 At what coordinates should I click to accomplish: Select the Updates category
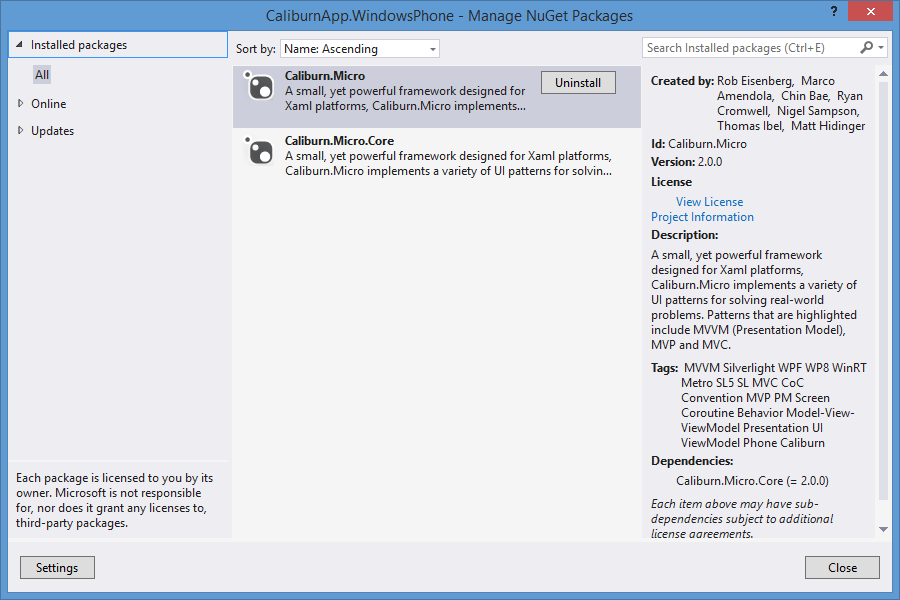(x=52, y=131)
